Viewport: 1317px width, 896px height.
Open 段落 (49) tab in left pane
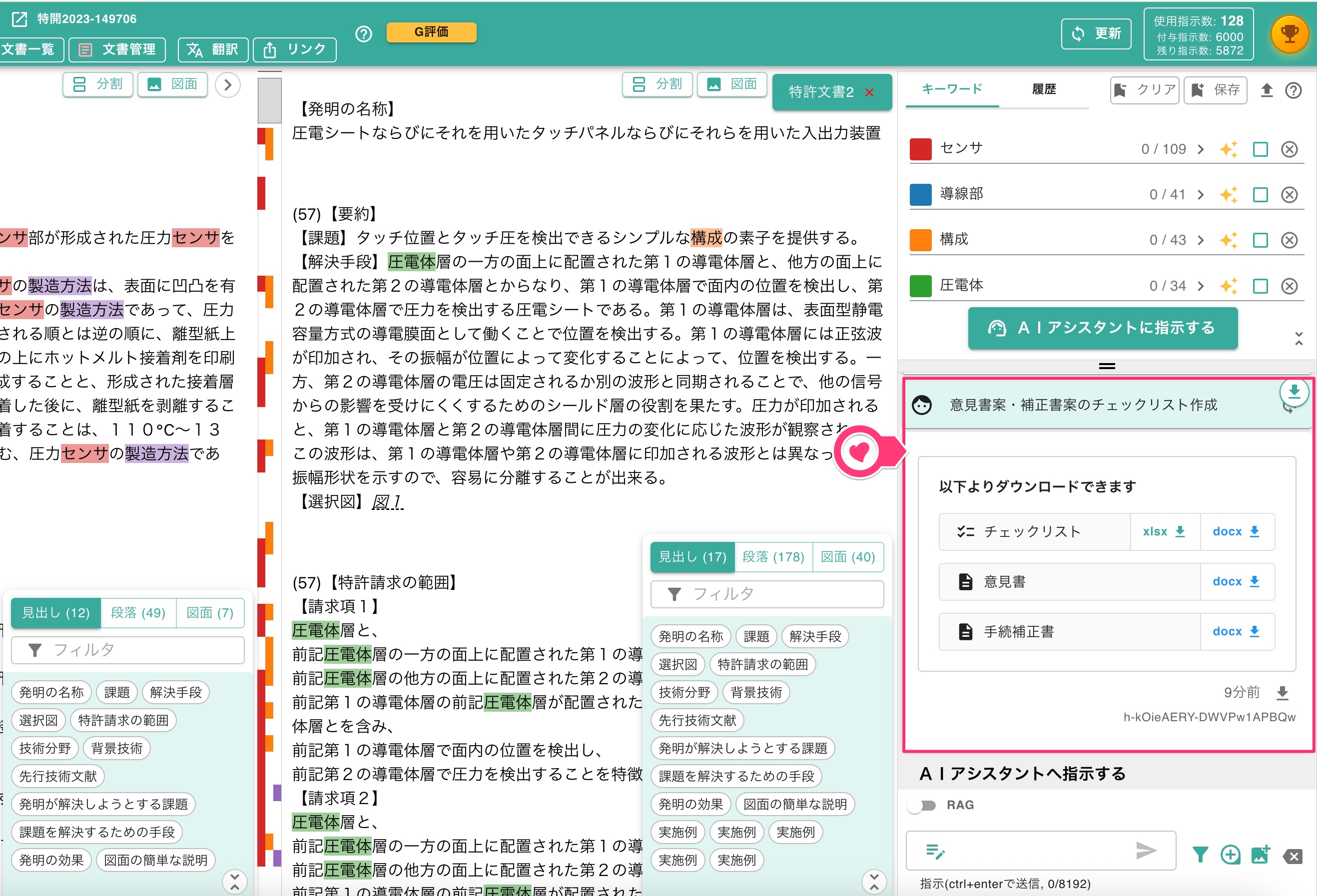[x=138, y=612]
